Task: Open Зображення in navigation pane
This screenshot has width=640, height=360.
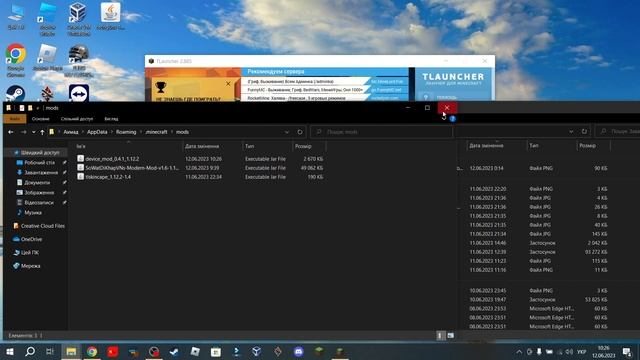Action: pyautogui.click(x=39, y=192)
